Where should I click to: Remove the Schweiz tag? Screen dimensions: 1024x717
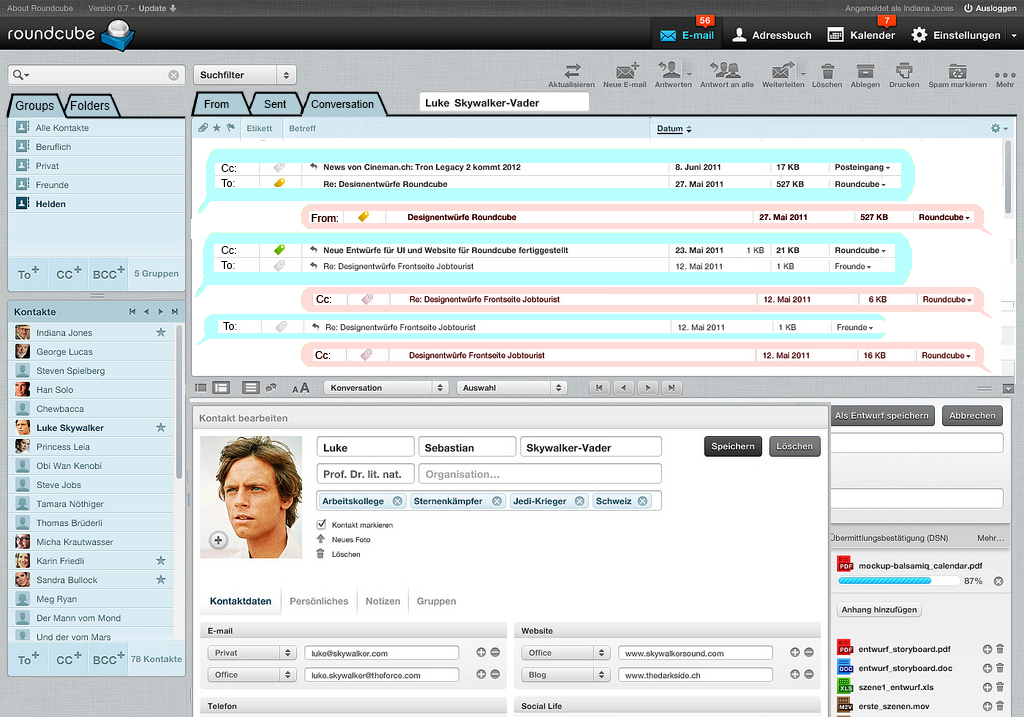[643, 501]
